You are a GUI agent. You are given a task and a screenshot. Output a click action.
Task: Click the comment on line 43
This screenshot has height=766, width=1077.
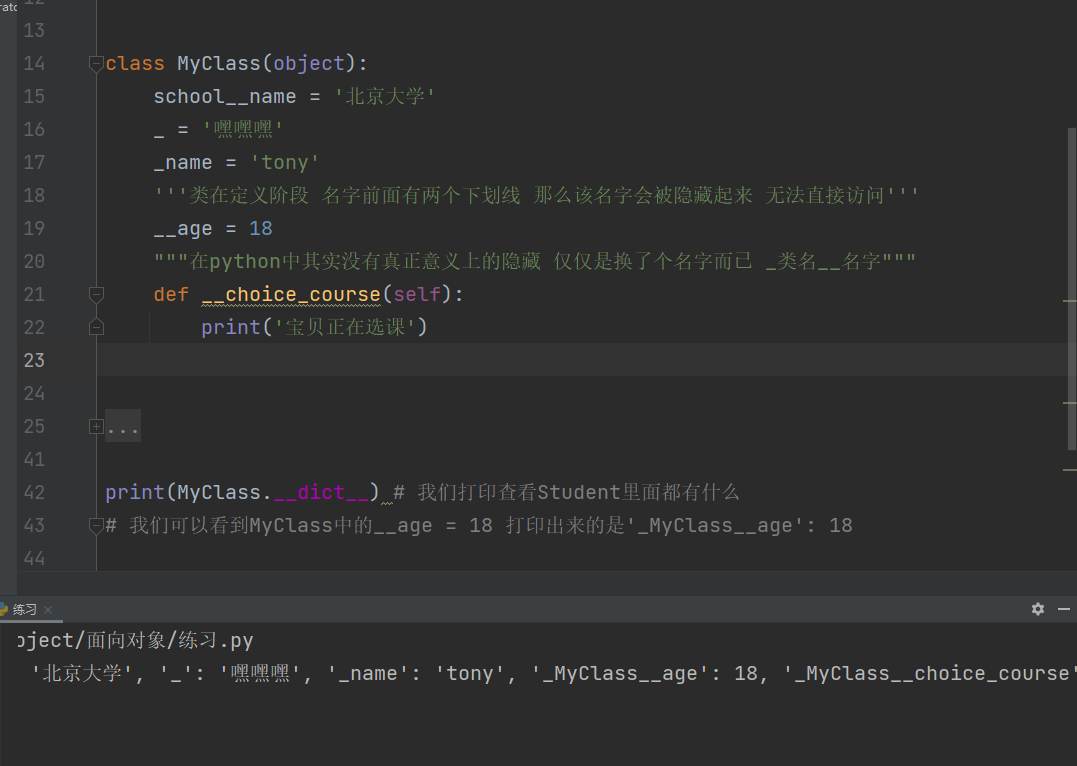pos(479,526)
